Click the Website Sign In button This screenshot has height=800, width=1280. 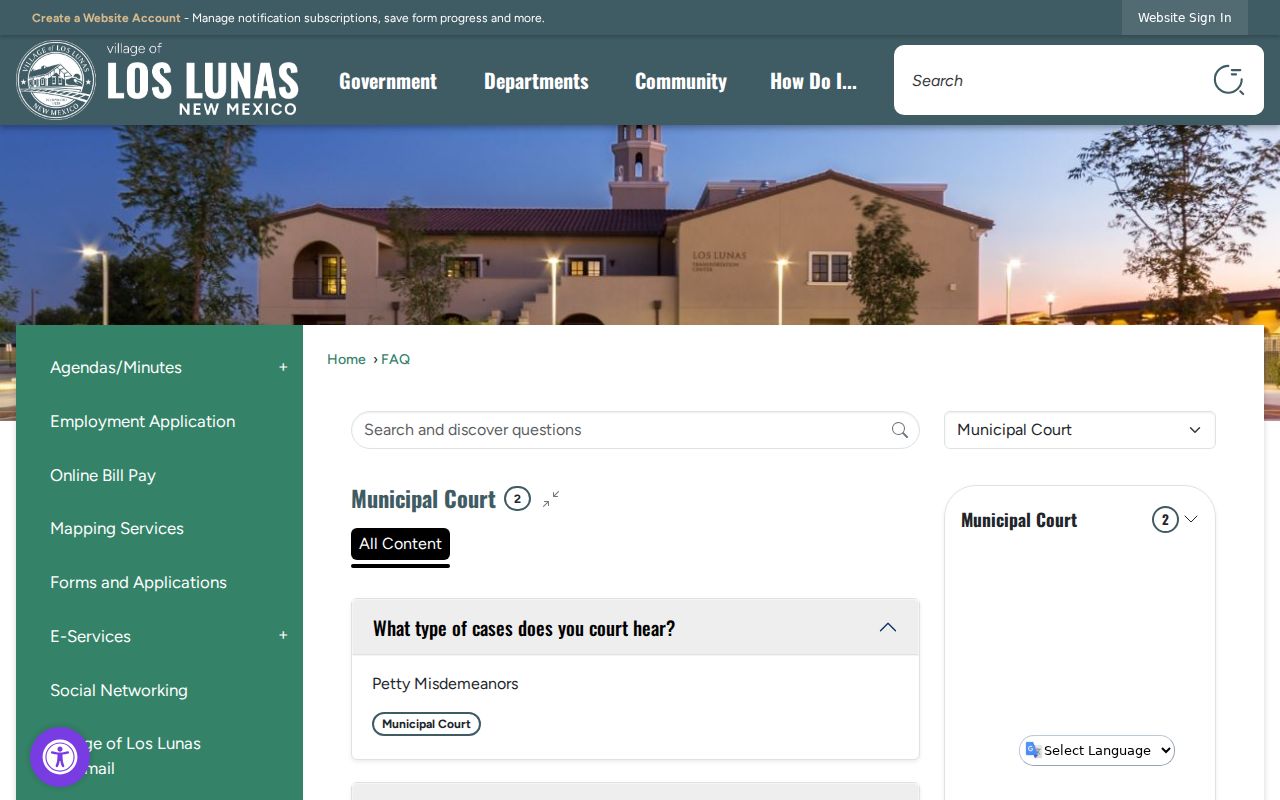(1184, 18)
